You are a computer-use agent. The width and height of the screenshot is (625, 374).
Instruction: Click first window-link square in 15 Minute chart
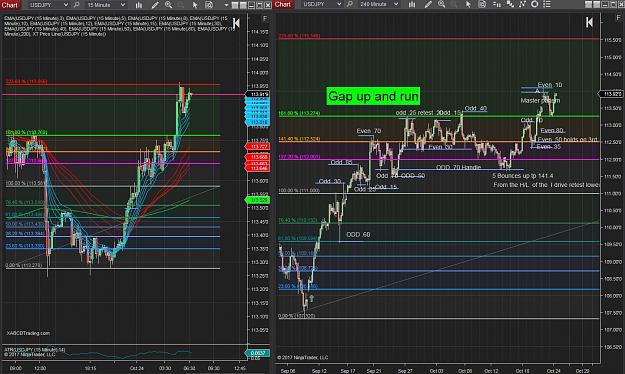(235, 5)
